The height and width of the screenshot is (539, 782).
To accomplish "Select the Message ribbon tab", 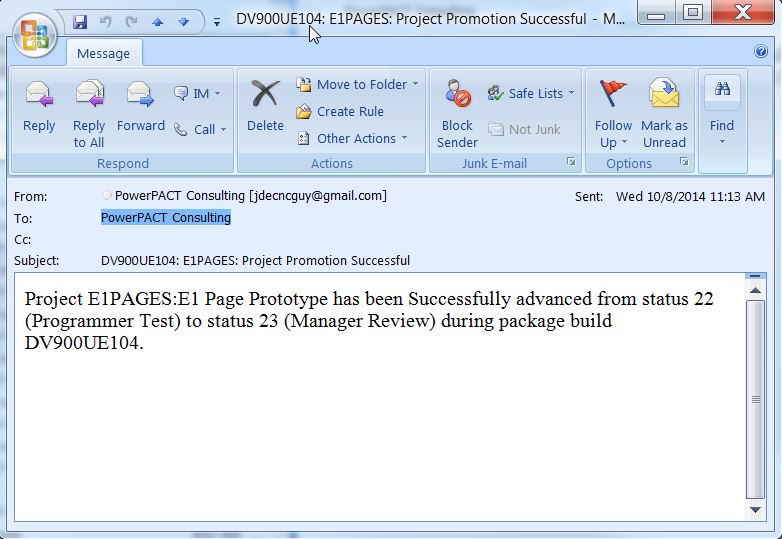I will [104, 52].
